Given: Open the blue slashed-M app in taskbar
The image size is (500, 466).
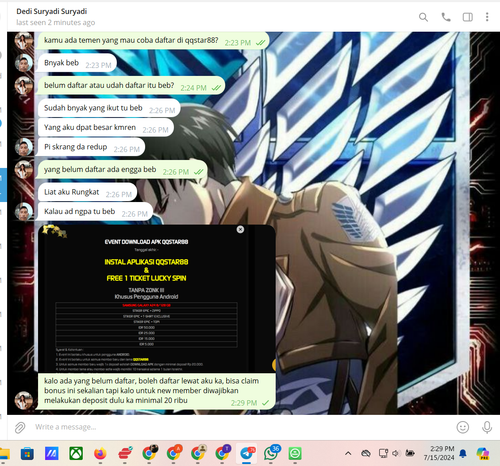Looking at the screenshot, I should pyautogui.click(x=52, y=454).
